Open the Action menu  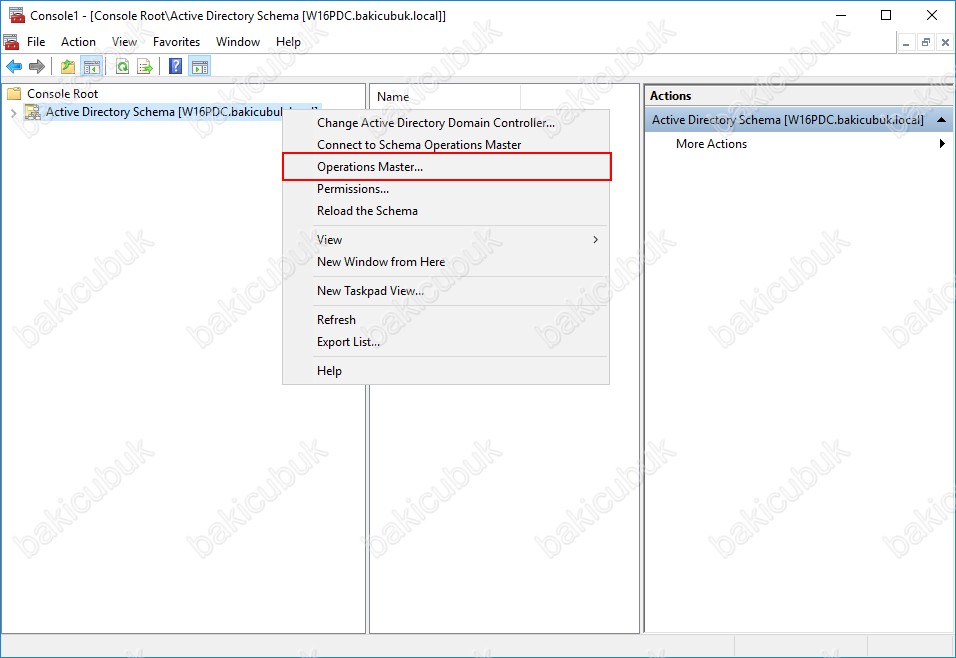78,41
